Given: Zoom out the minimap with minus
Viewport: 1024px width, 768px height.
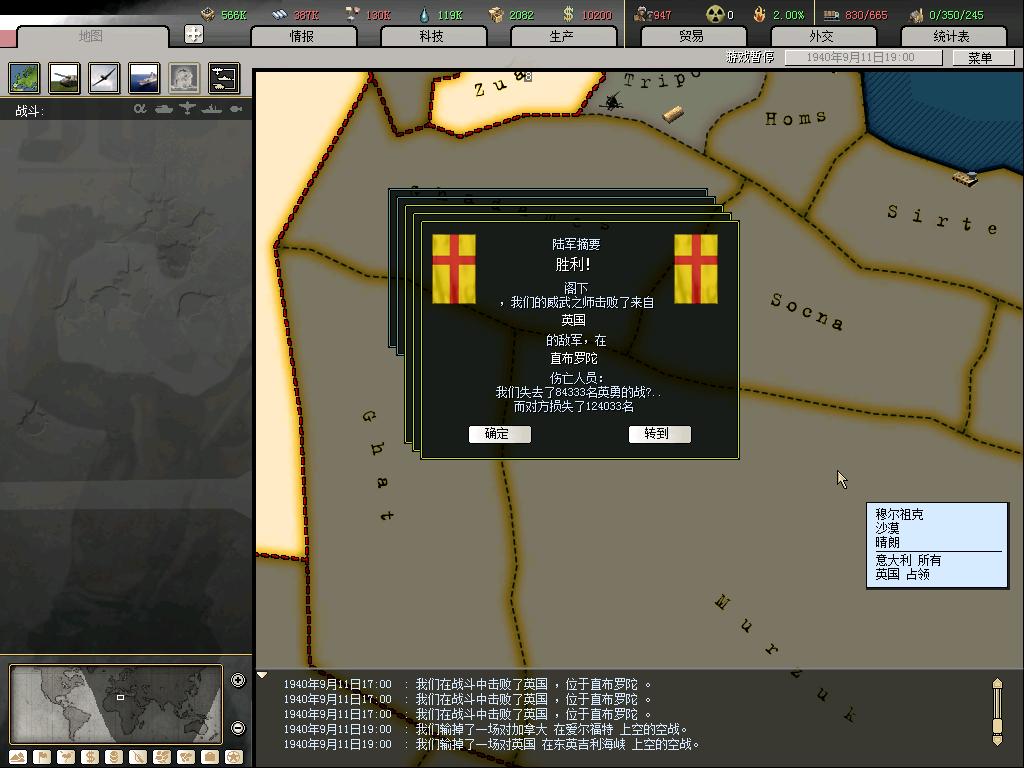Looking at the screenshot, I should coord(238,728).
